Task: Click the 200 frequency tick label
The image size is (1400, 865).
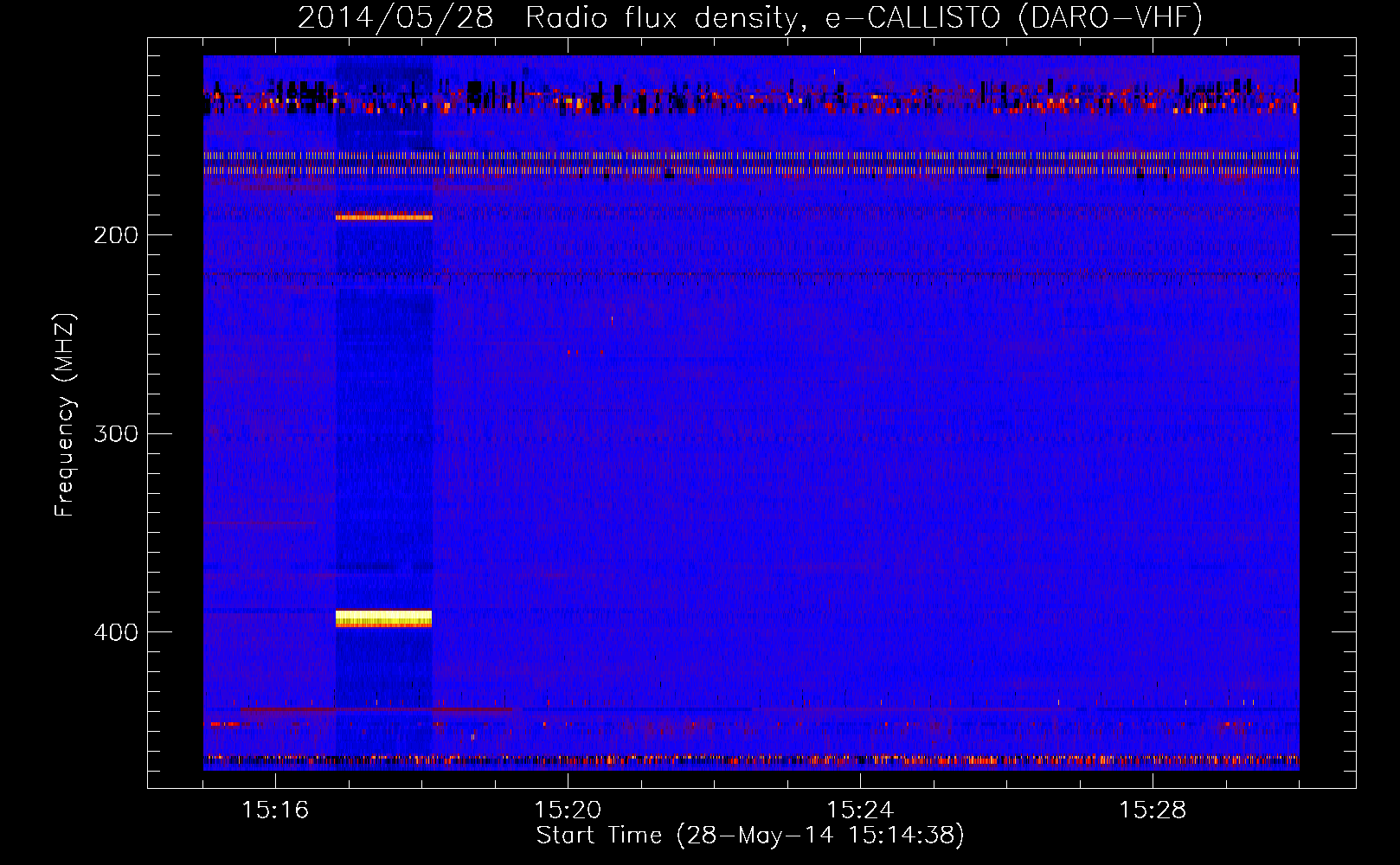Action: (116, 235)
